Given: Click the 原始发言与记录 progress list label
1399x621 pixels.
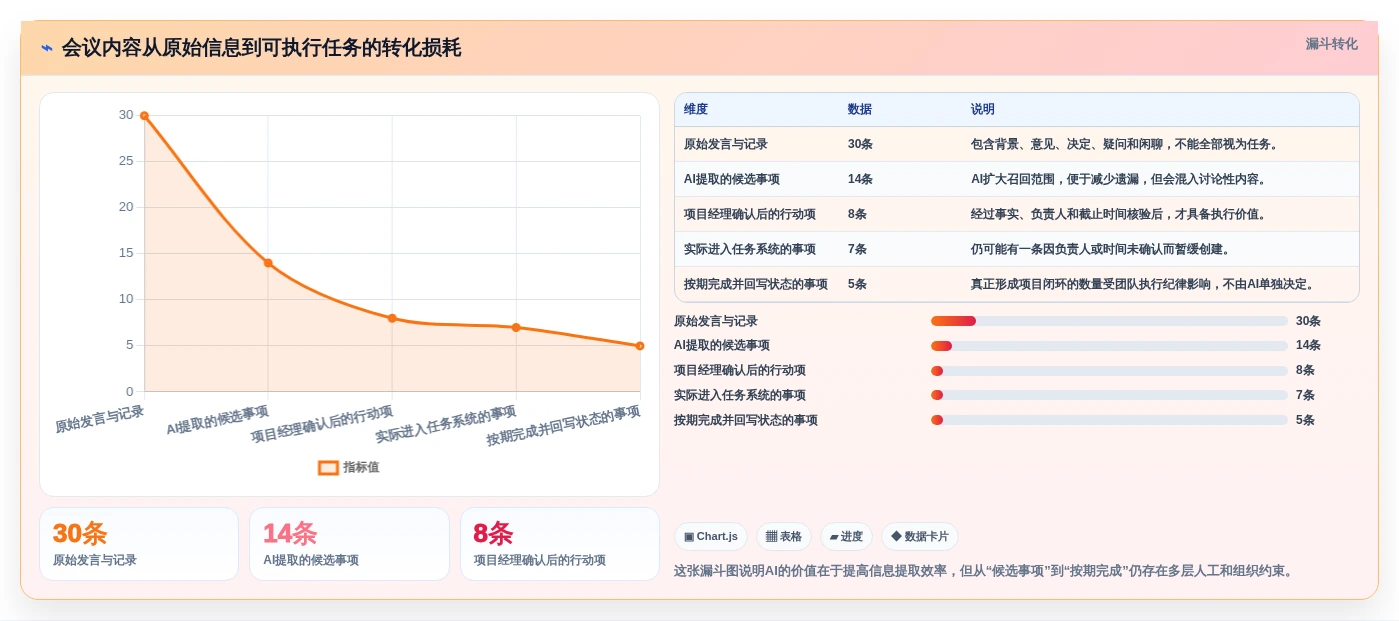Looking at the screenshot, I should tap(716, 321).
